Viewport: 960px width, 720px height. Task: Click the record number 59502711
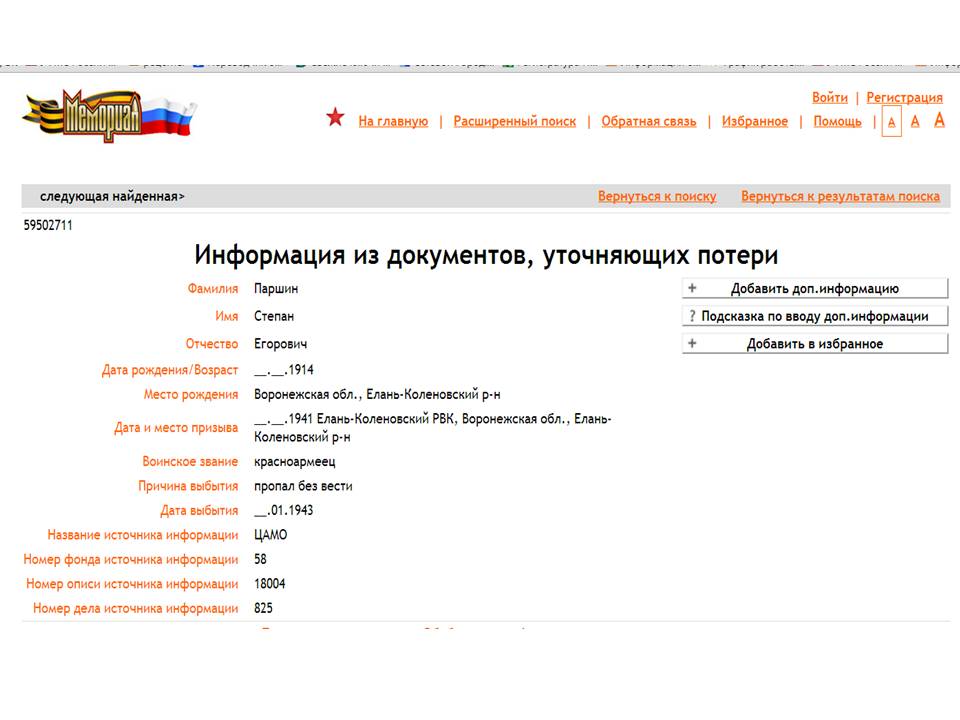click(48, 226)
